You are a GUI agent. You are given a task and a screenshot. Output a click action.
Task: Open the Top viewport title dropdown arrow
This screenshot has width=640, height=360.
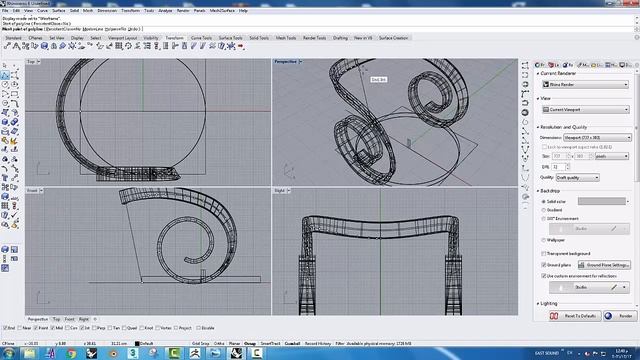[x=38, y=62]
